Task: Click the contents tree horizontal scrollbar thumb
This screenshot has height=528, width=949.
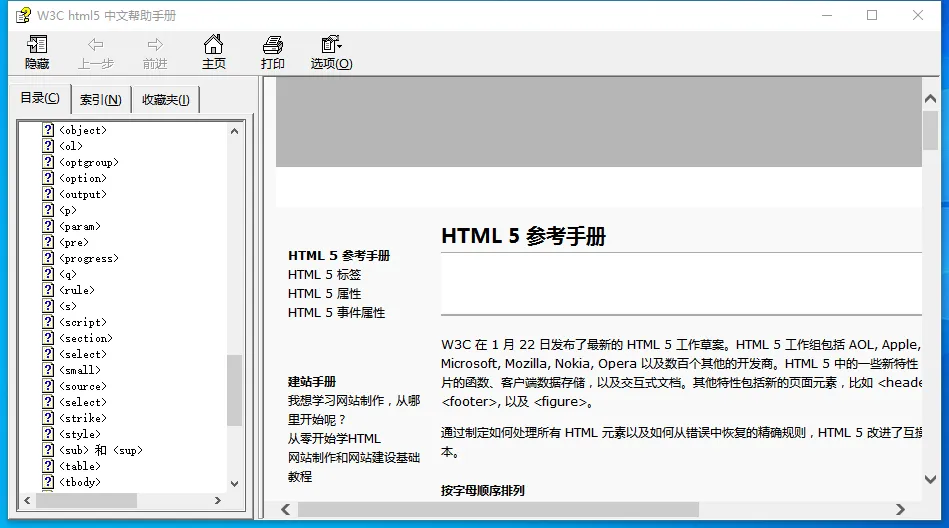Action: click(87, 501)
